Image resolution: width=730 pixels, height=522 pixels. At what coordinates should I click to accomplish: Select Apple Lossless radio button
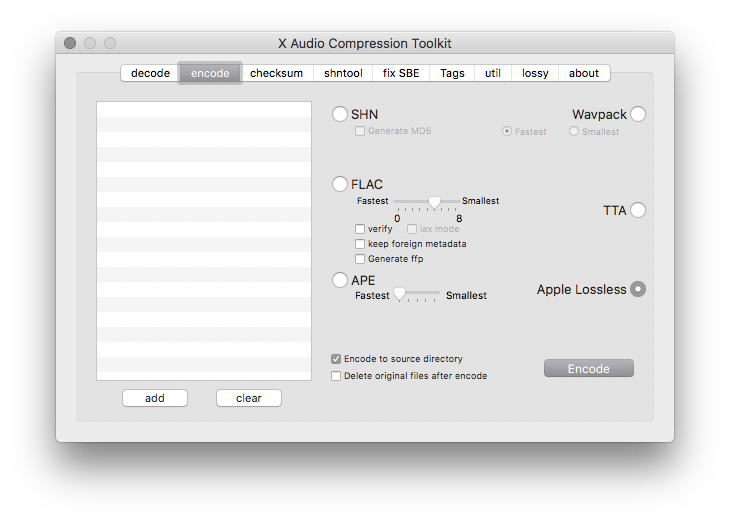[638, 289]
